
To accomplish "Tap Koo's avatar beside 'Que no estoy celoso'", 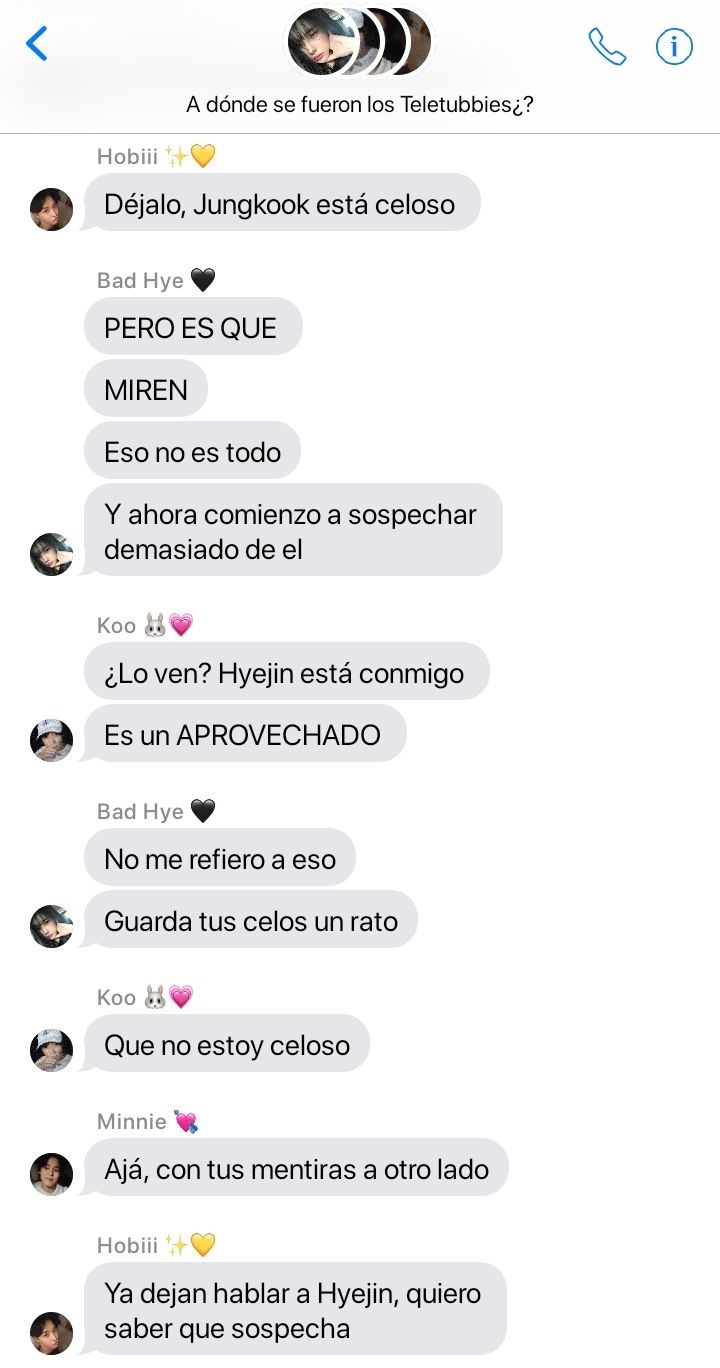I will (51, 1050).
